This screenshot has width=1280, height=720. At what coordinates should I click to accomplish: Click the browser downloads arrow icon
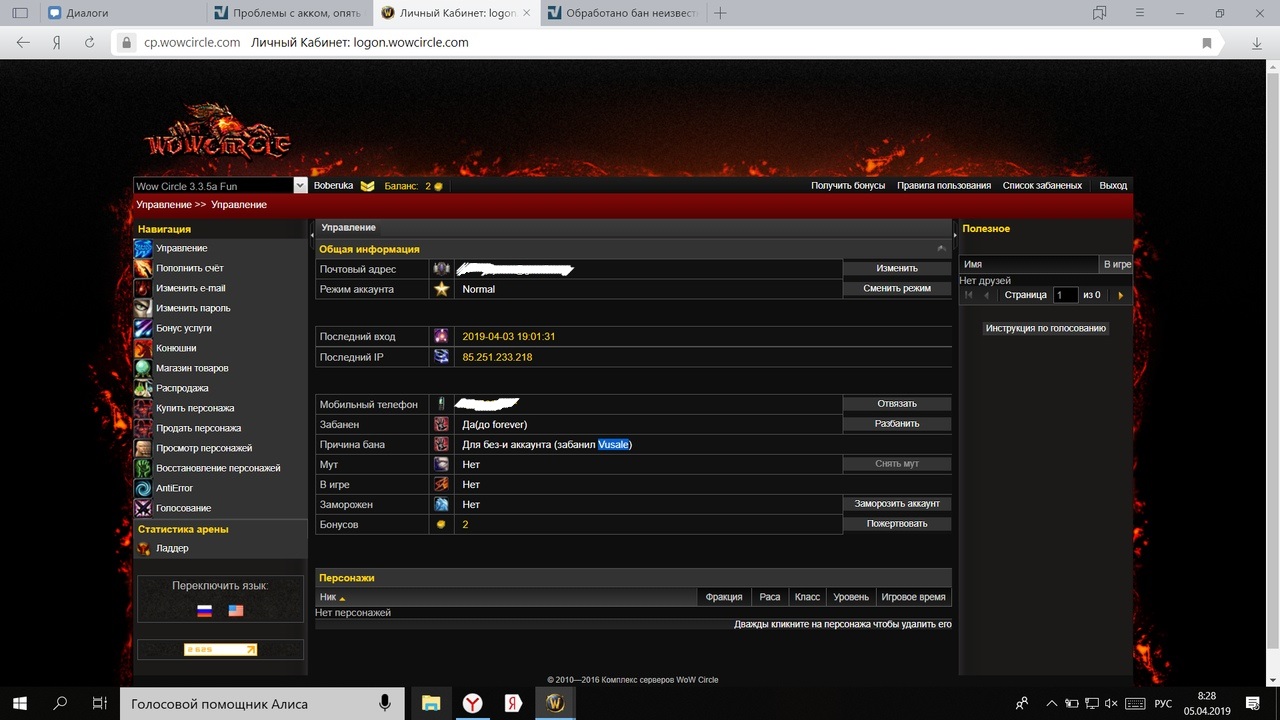1257,43
